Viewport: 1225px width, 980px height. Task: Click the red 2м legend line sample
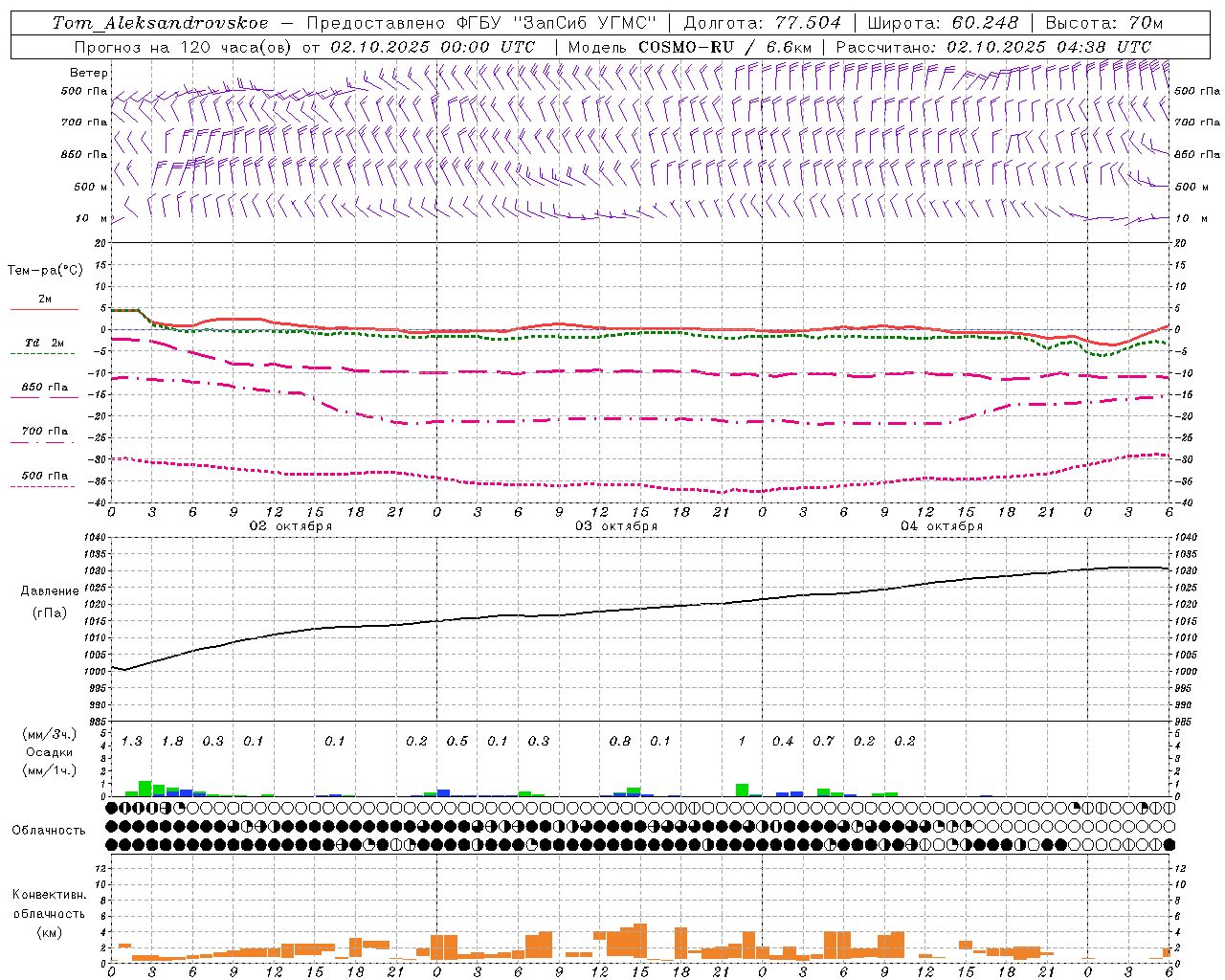coord(44,309)
